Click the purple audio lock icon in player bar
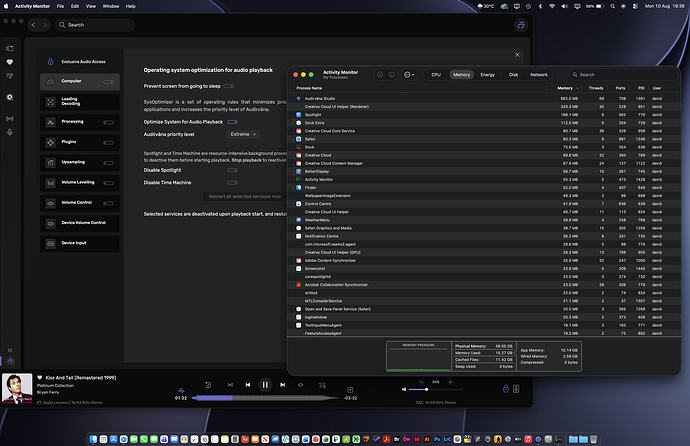 click(x=506, y=389)
